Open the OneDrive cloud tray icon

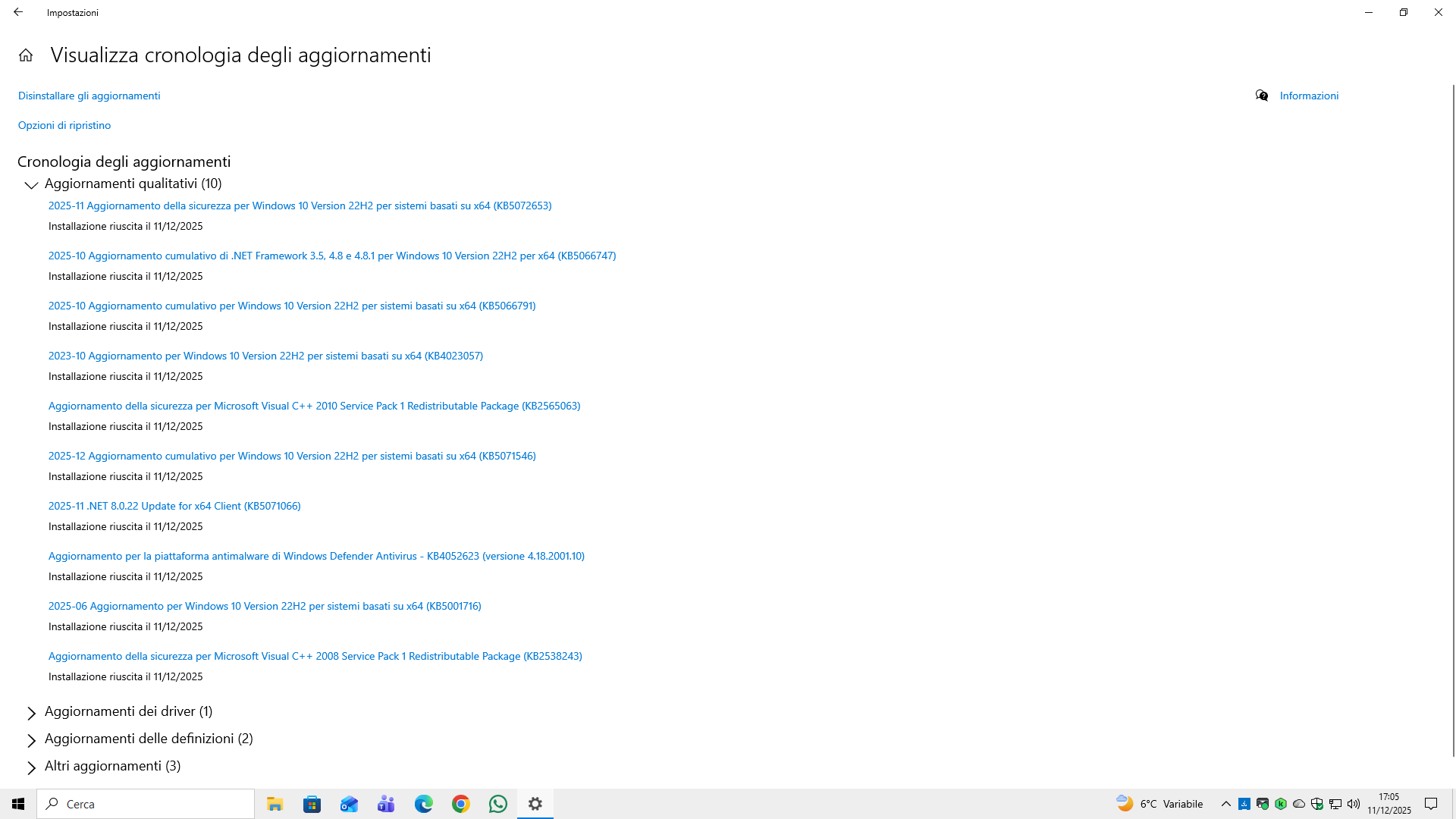tap(1299, 804)
